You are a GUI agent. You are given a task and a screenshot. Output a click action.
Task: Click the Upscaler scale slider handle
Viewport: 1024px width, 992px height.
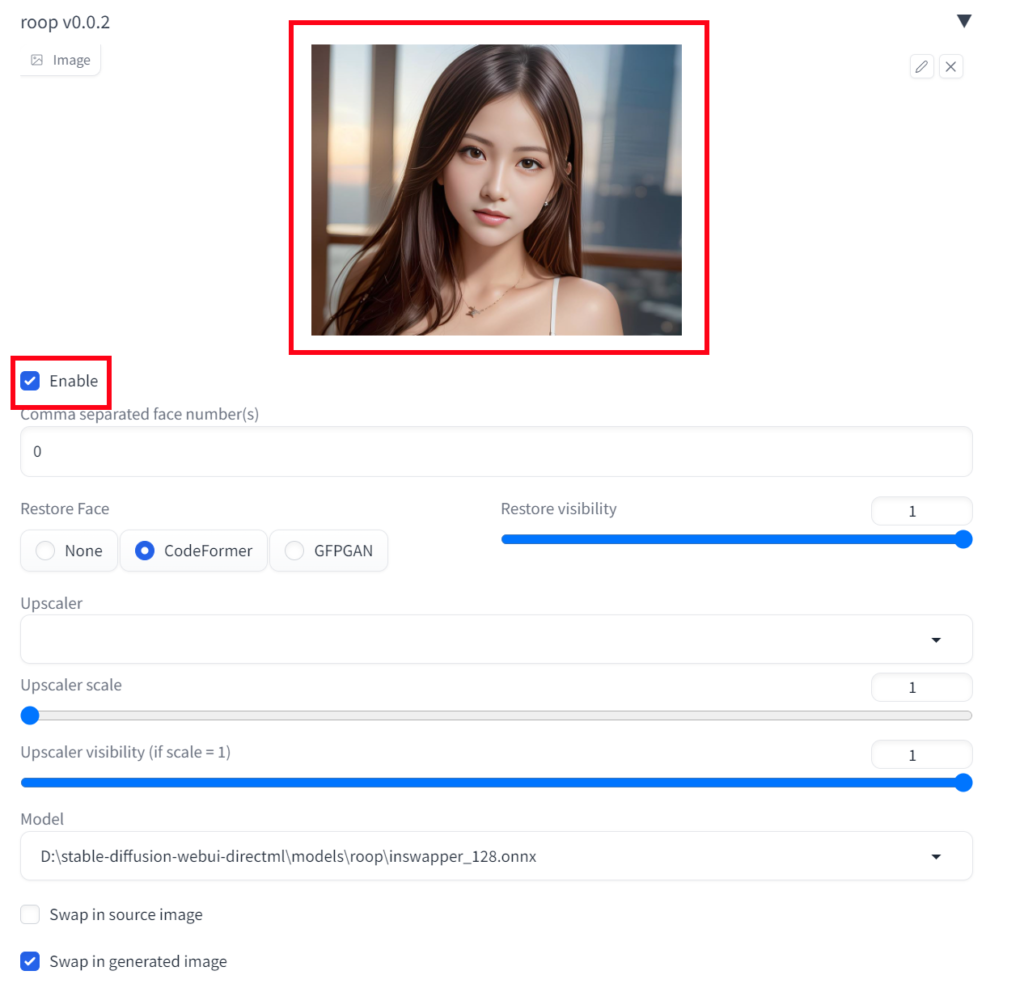[29, 715]
